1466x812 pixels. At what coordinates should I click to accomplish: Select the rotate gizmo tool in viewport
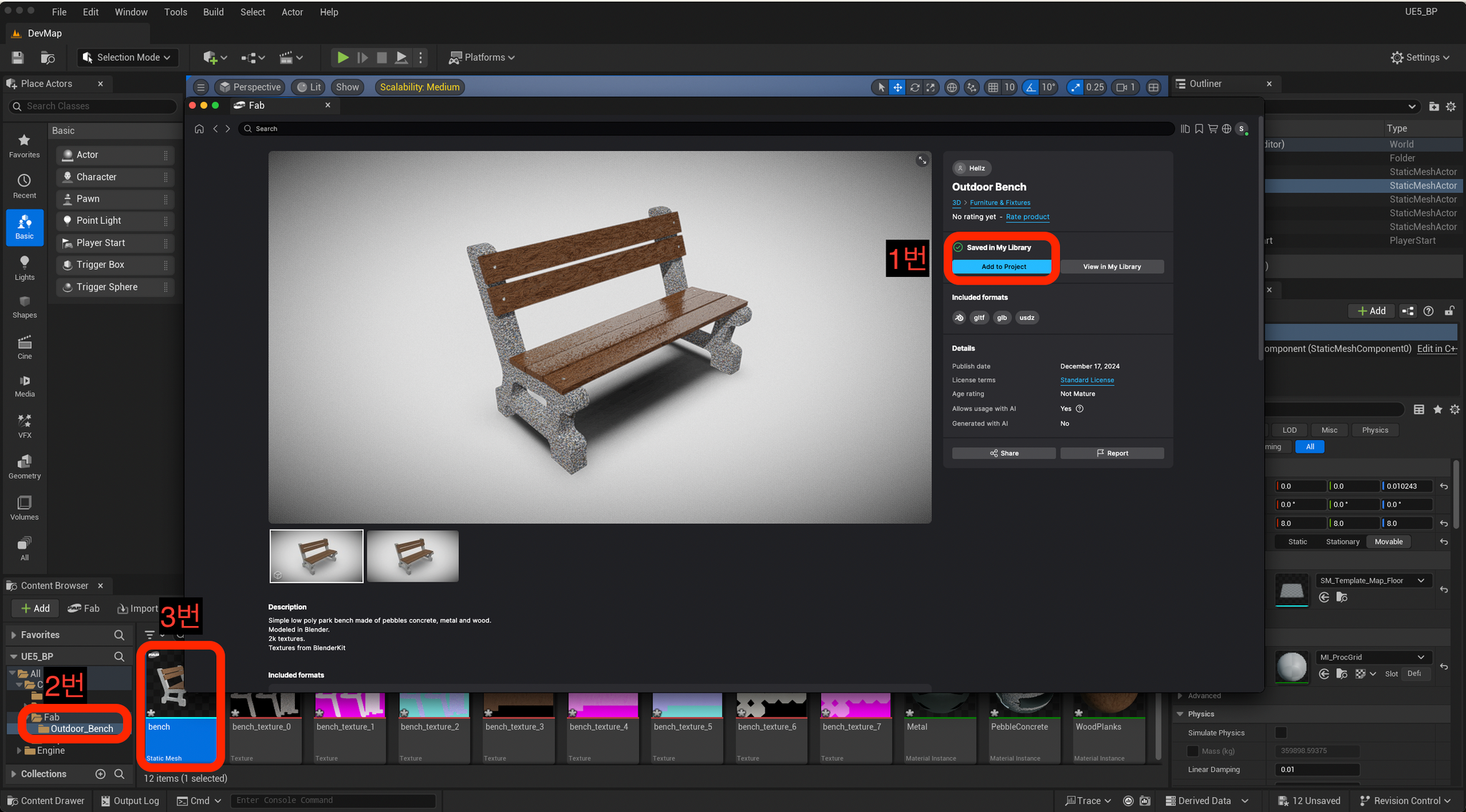[914, 87]
